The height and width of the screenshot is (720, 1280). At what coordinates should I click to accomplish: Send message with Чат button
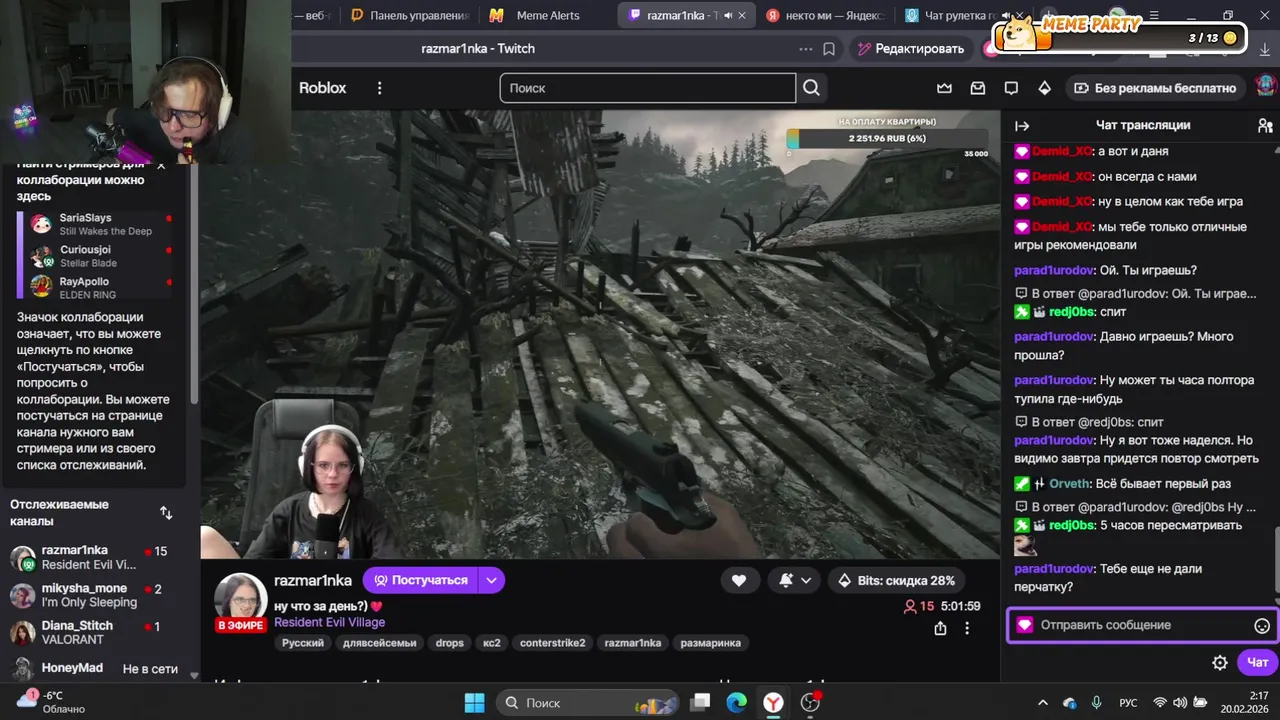pyautogui.click(x=1257, y=662)
